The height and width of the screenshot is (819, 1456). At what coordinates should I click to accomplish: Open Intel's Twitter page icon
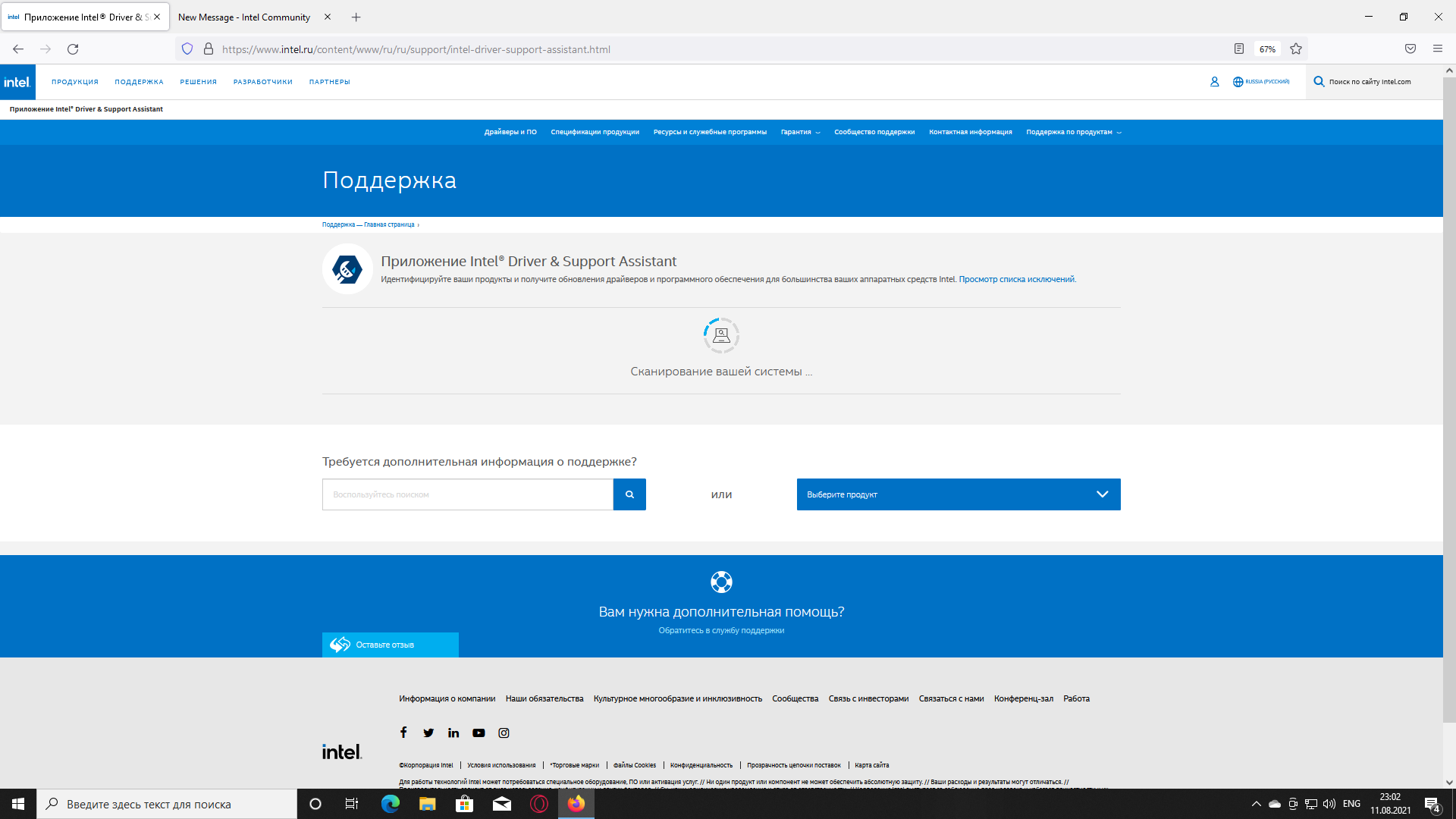[428, 733]
